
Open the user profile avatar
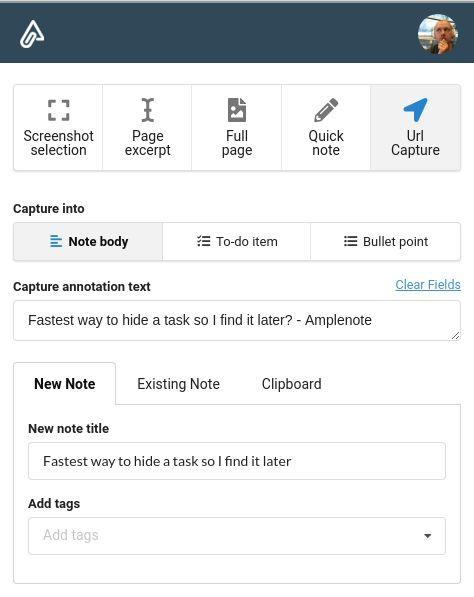(438, 34)
